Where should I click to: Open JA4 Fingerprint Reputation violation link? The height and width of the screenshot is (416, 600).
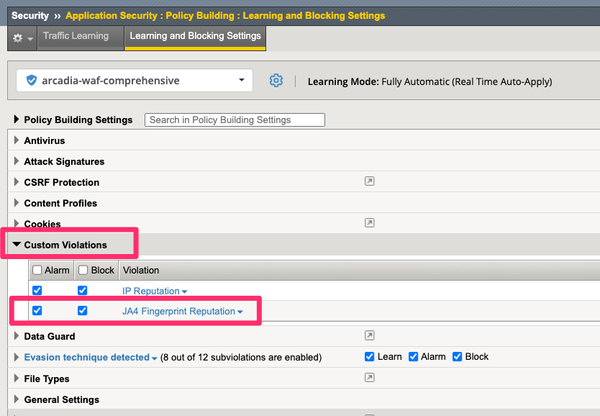183,312
